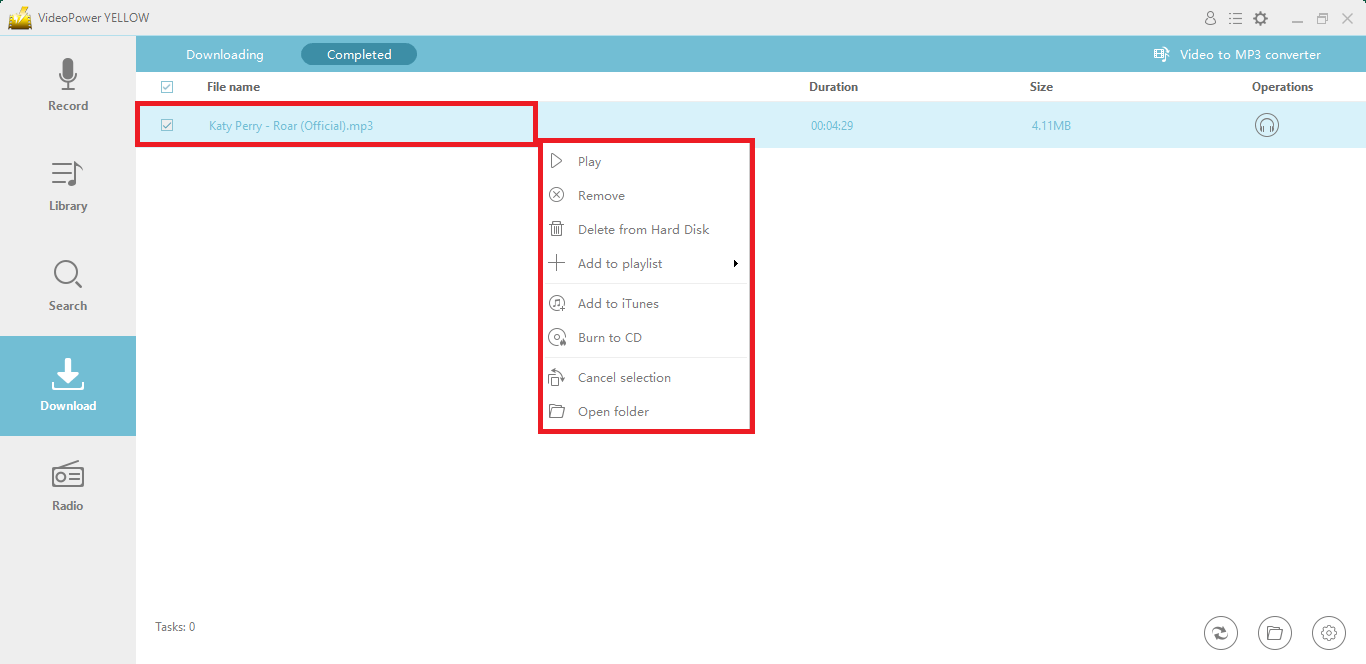Click the headphones icon in the Operations column
This screenshot has height=664, width=1366.
point(1267,125)
